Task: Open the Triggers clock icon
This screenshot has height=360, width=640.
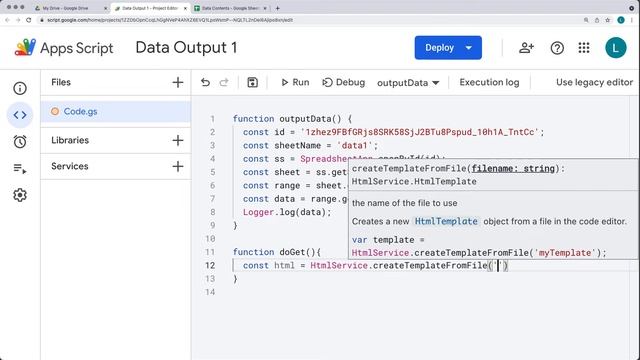Action: (x=20, y=142)
